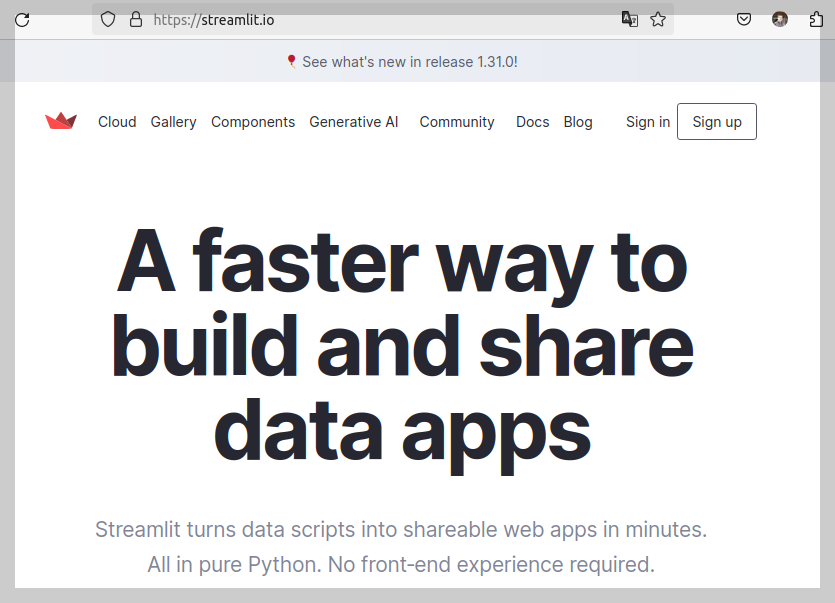Bookmark this page with the star icon
Image resolution: width=835 pixels, height=603 pixels.
(x=658, y=20)
